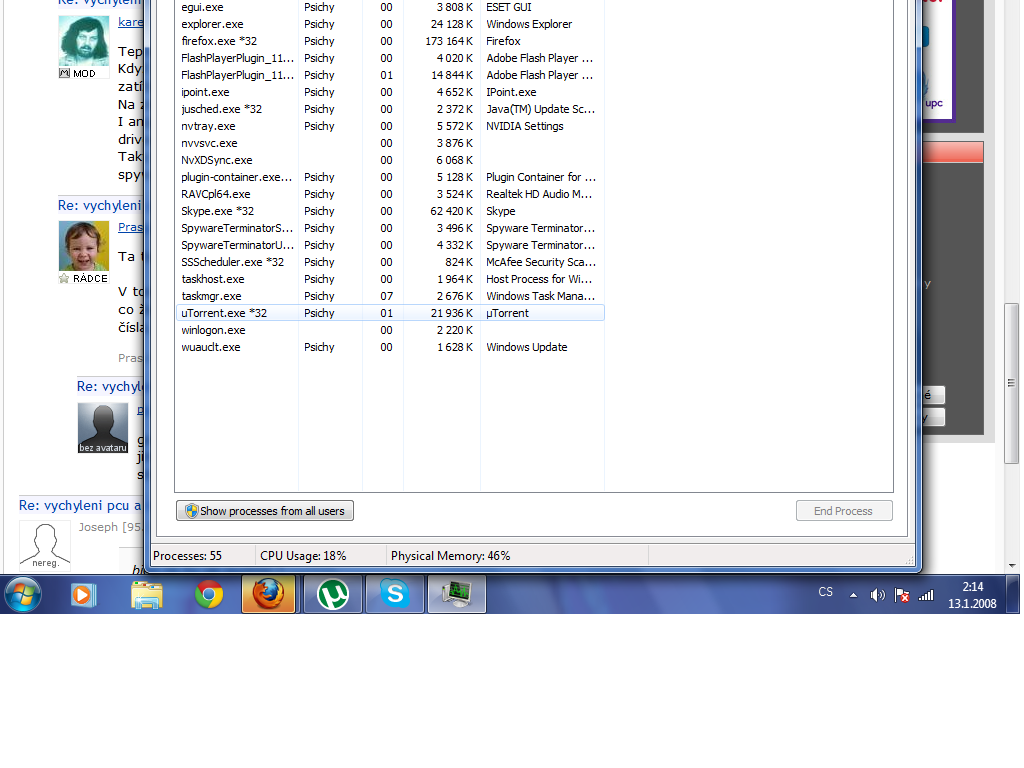Screen dimensions: 1024x768
Task: Click the NVIDIA Settings description
Action: [524, 126]
